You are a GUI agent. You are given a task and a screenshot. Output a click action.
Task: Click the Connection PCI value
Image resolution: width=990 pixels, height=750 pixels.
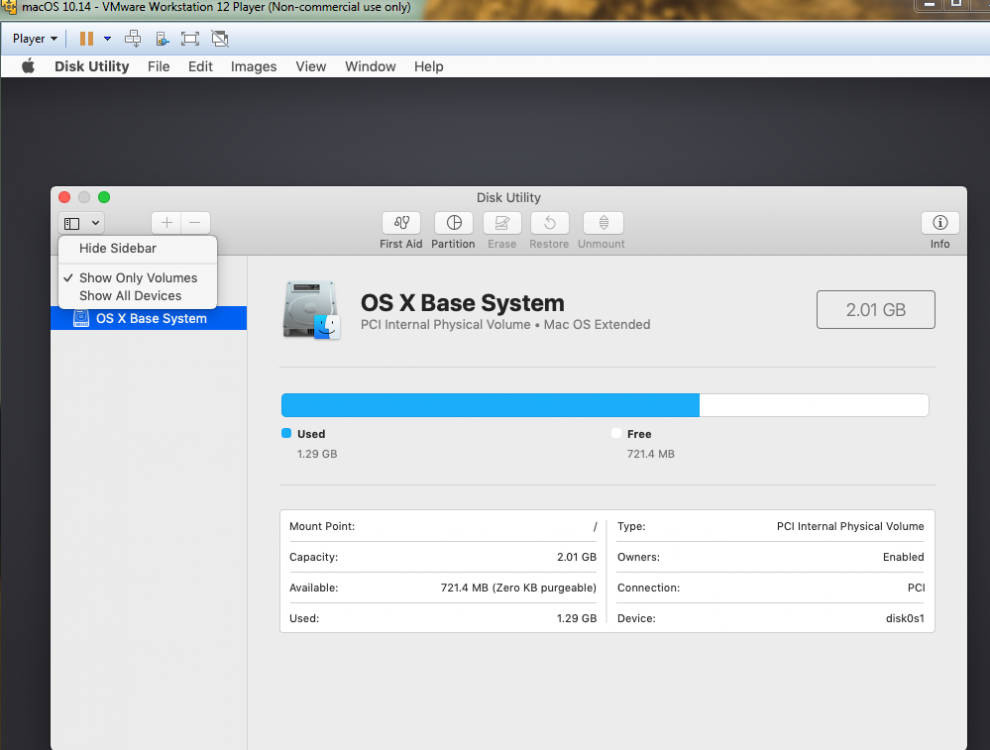[x=916, y=588]
